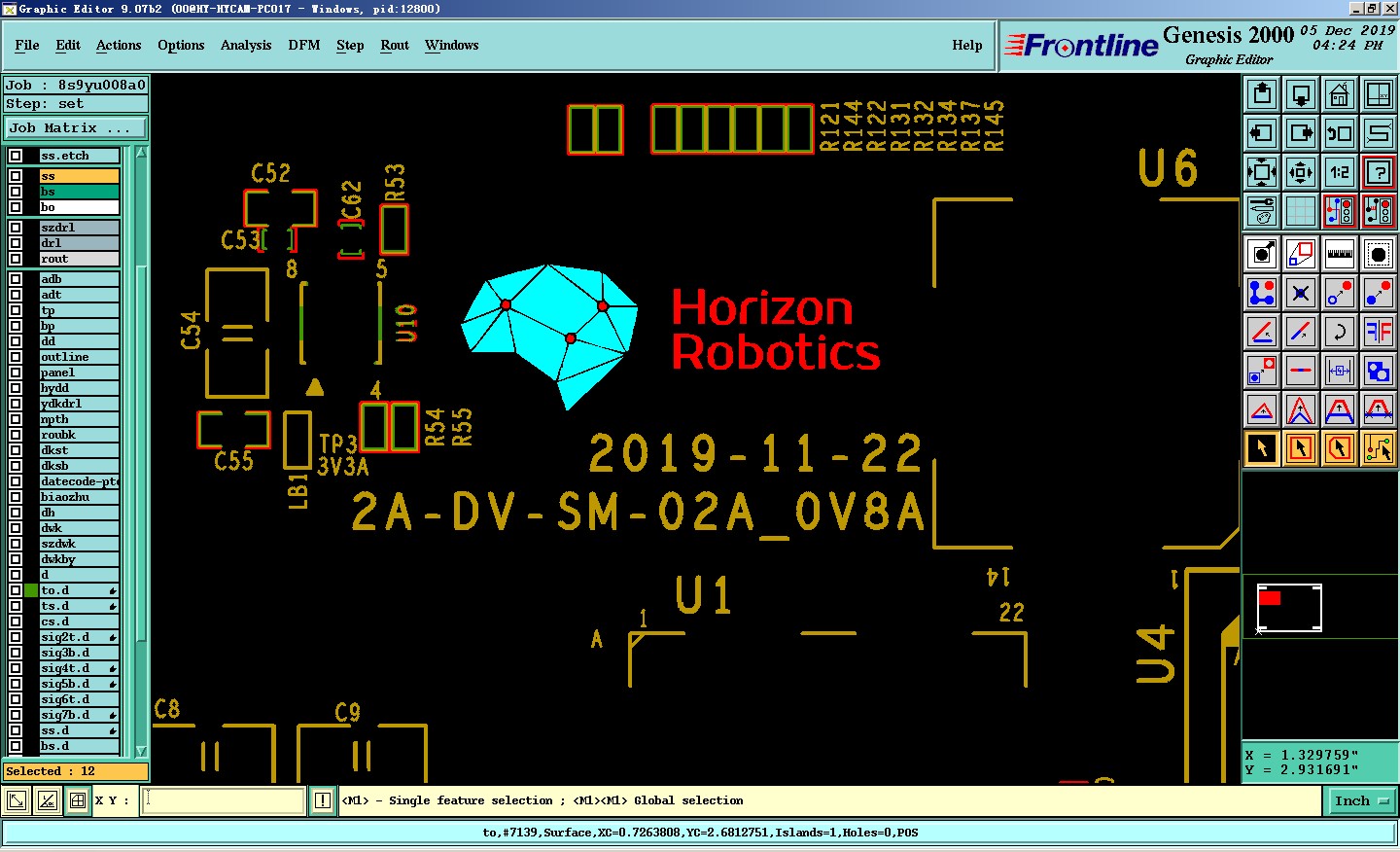Screen dimensions: 1400x852
Task: Click the X Y coordinate input field
Action: (225, 801)
